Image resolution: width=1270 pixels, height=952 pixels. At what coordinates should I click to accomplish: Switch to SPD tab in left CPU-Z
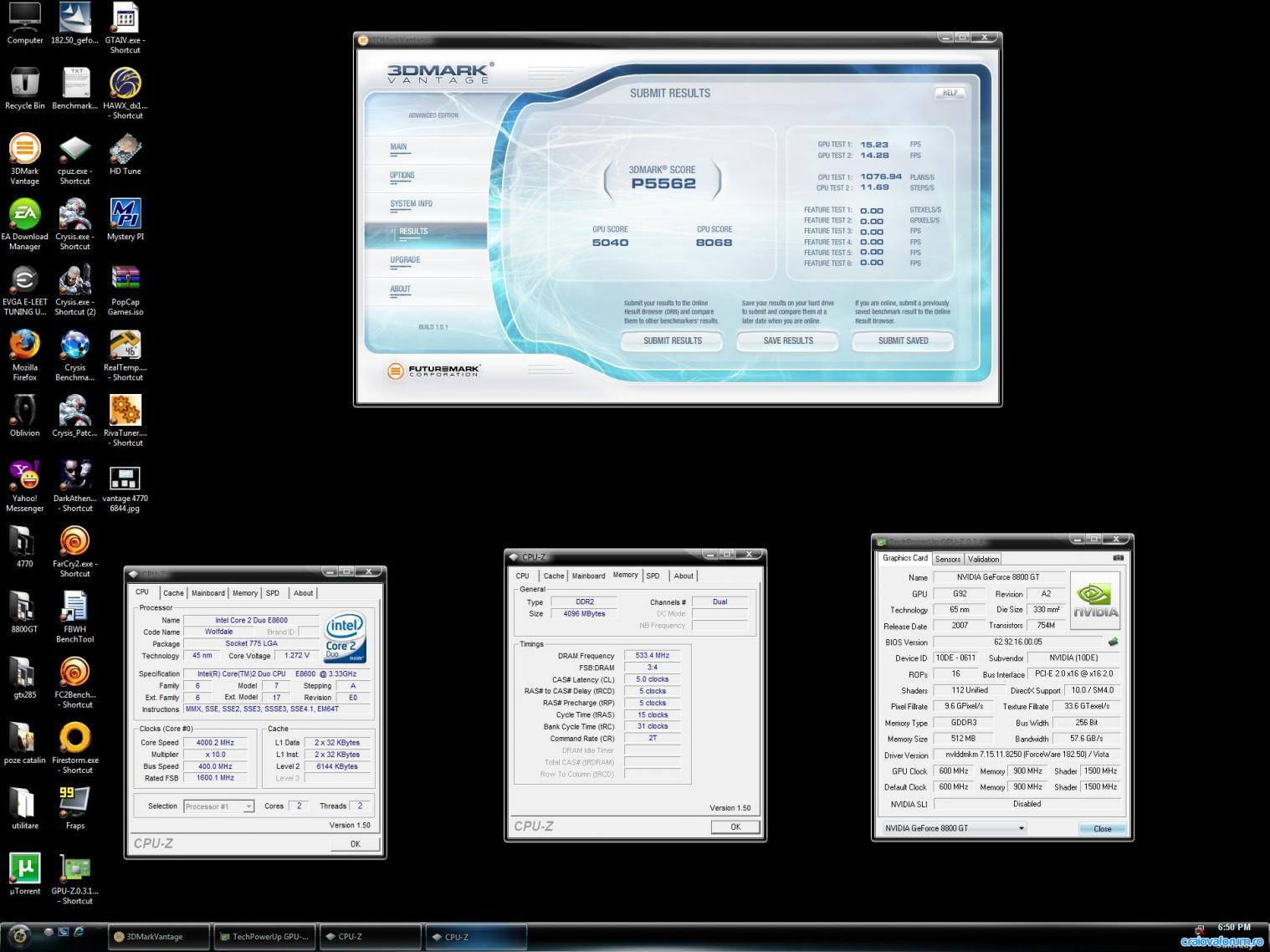(x=273, y=593)
